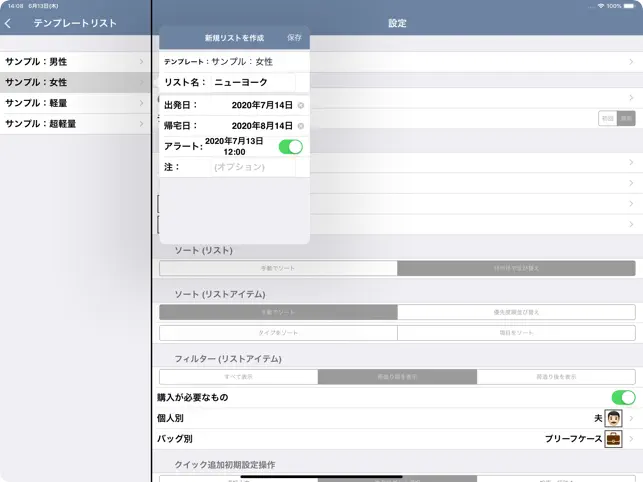Save the new list with 保存
The width and height of the screenshot is (643, 482).
pos(294,38)
